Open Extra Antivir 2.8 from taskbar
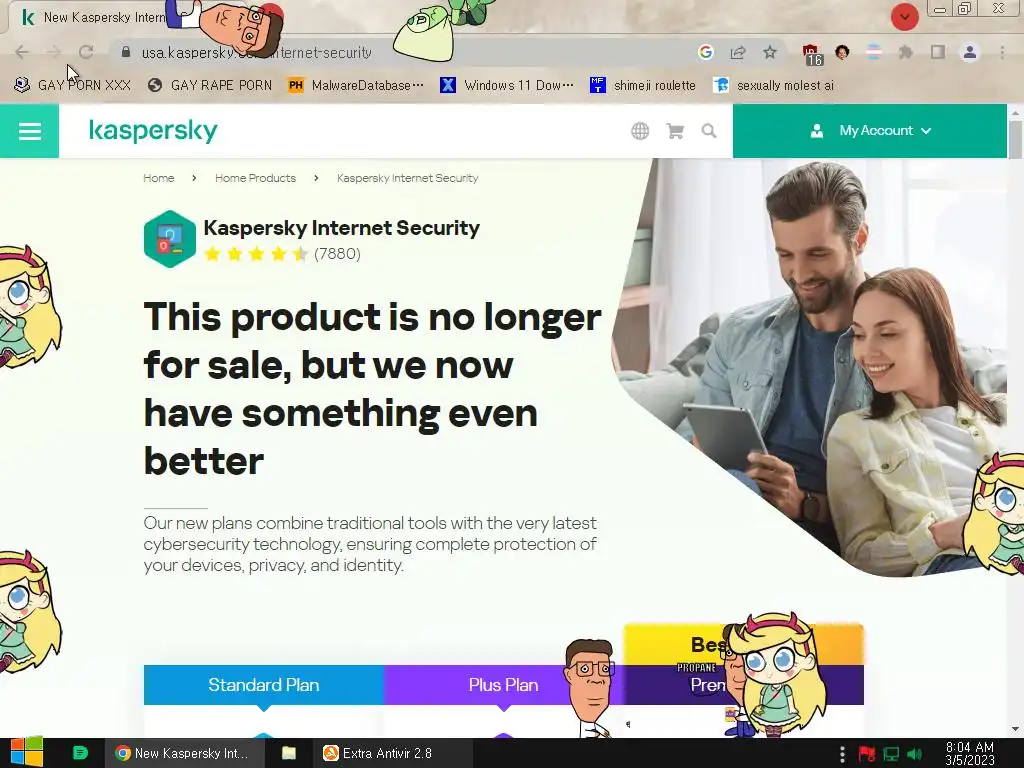Image resolution: width=1024 pixels, height=768 pixels. (379, 753)
